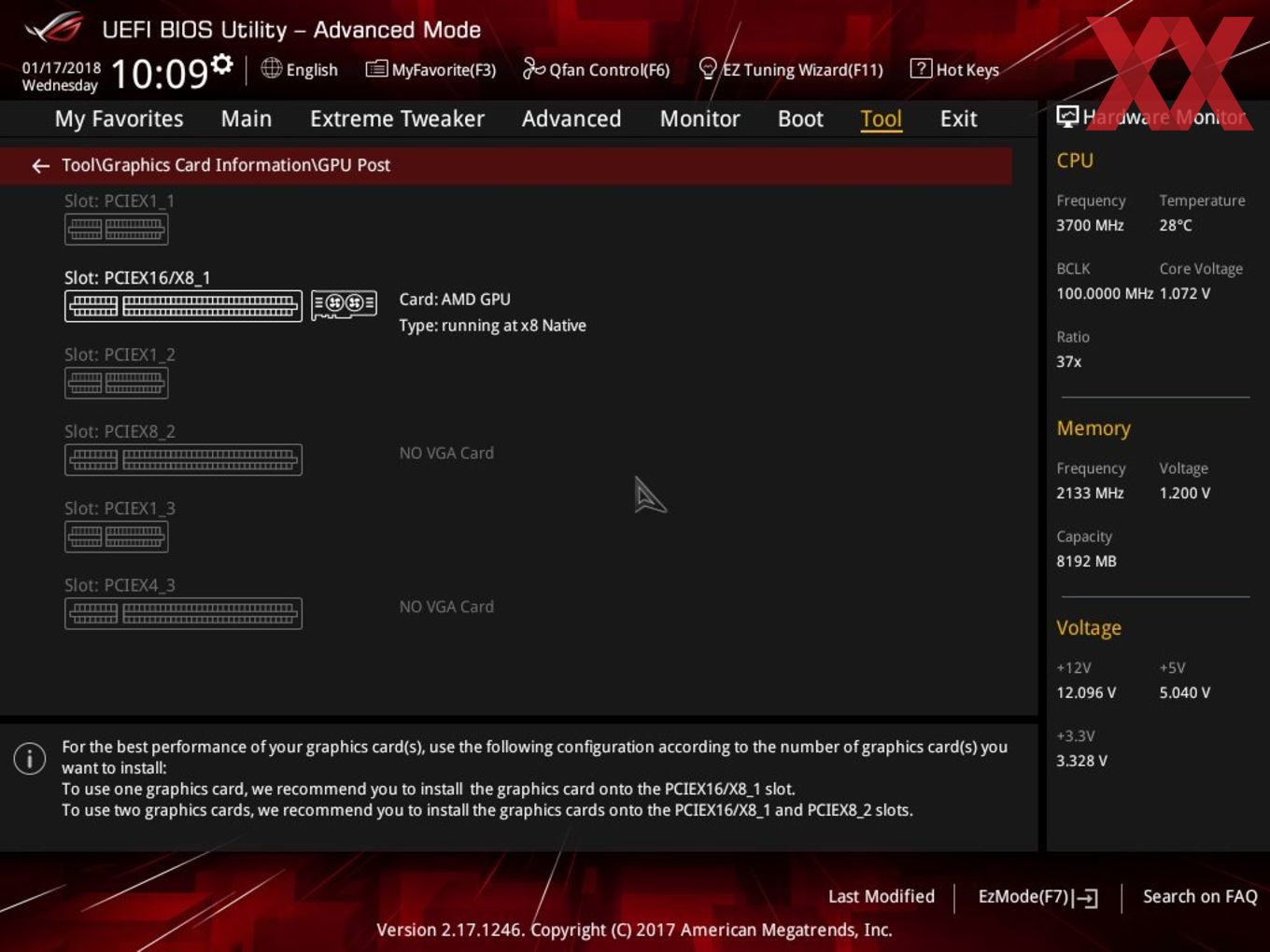
Task: Click CPU frequency value 3700 MHz
Action: click(1090, 225)
